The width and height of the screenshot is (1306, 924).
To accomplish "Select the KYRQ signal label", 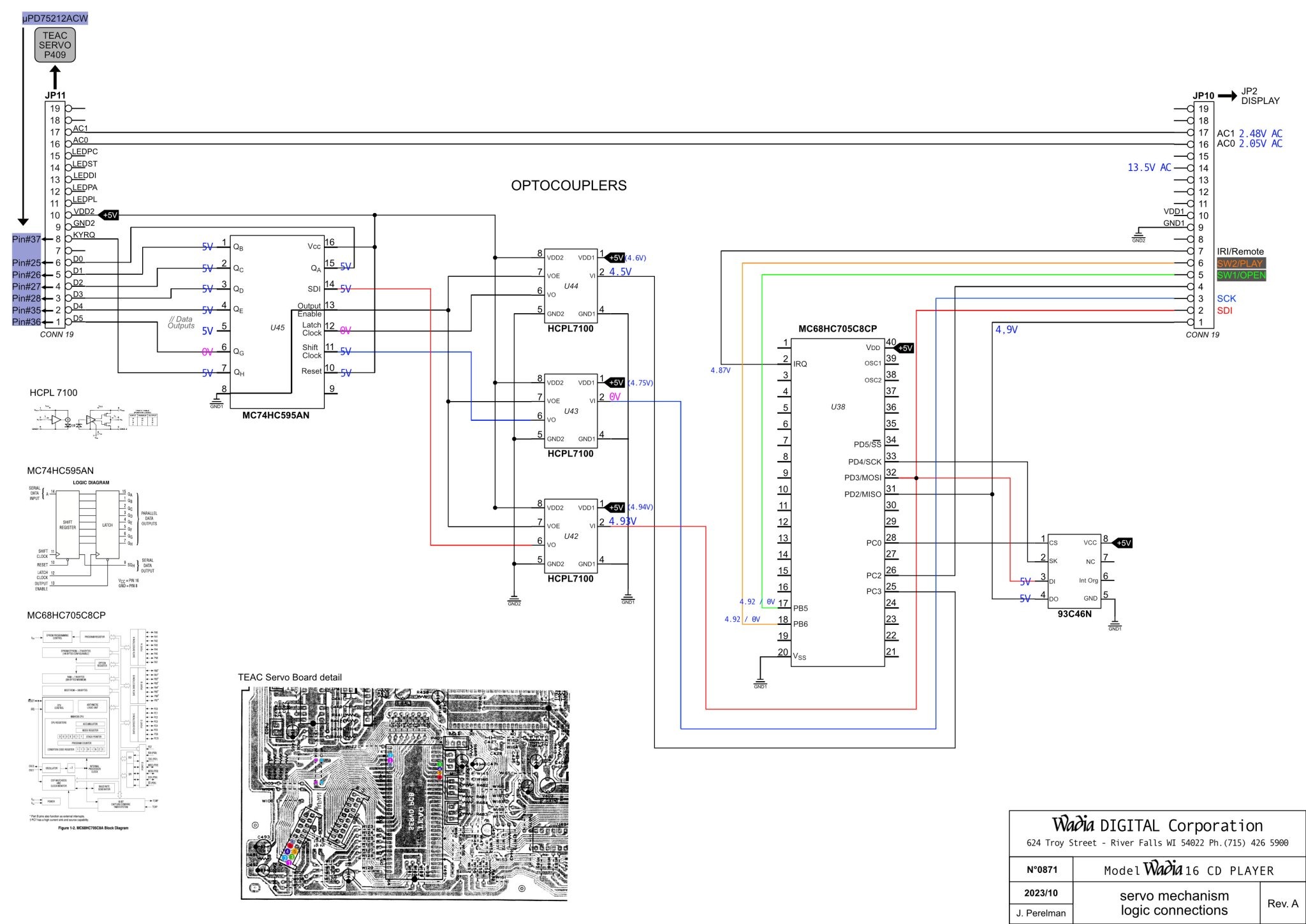I will coord(84,235).
